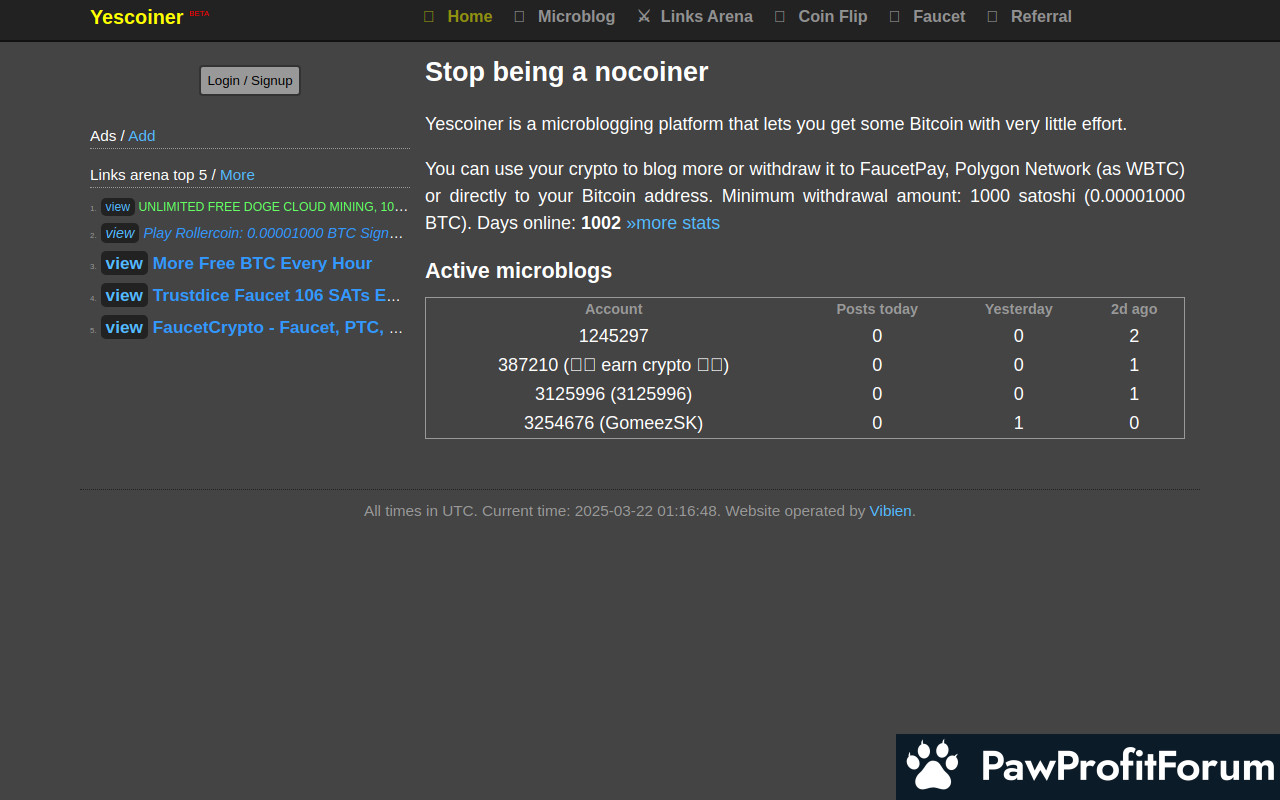Click the Add link next to Ads
The image size is (1280, 800).
tap(142, 135)
